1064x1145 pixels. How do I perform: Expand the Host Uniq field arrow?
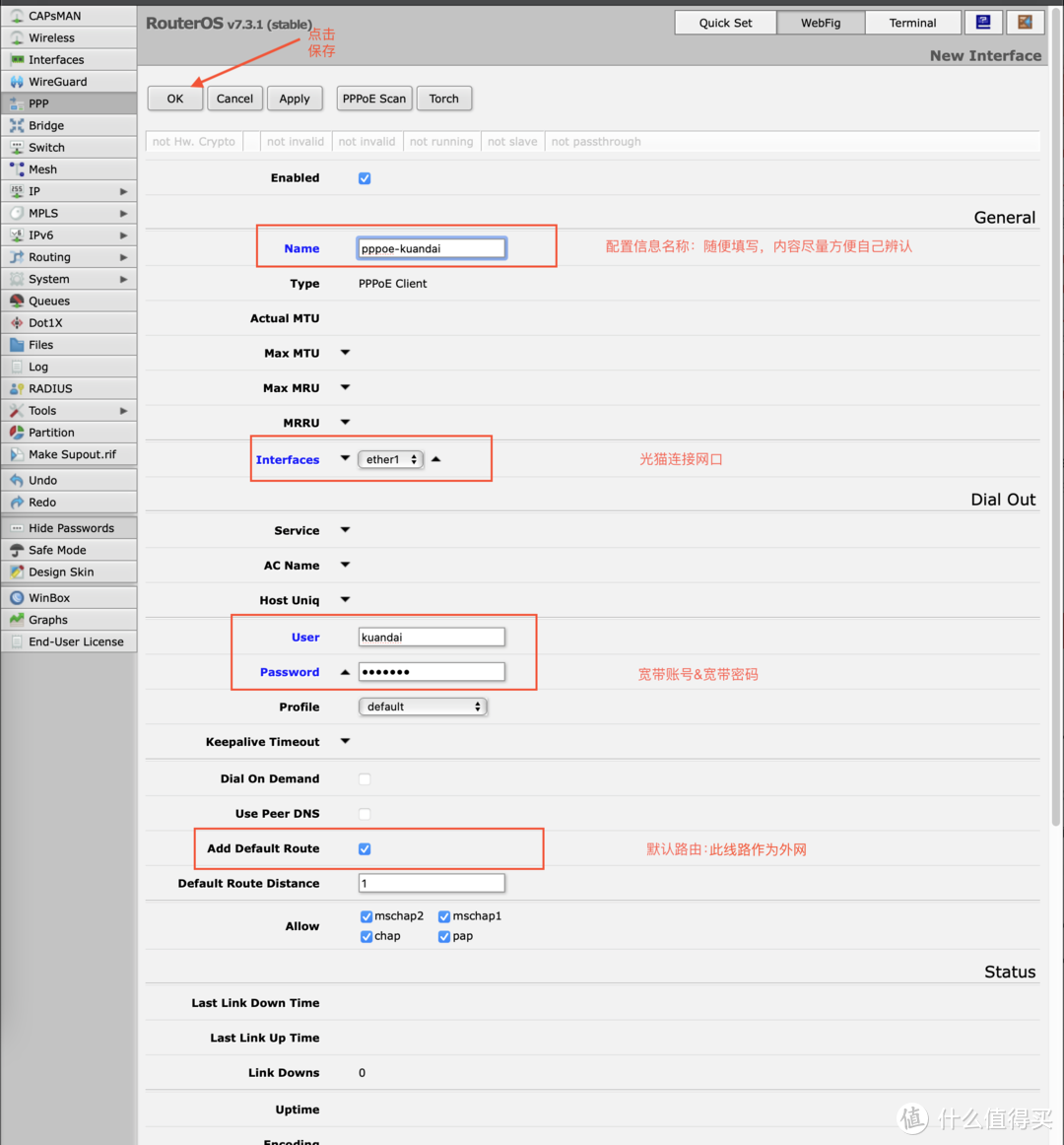pos(346,599)
